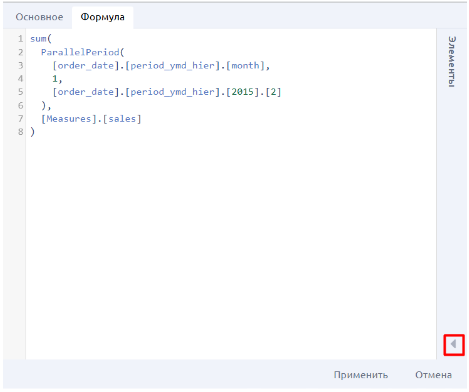Screen dimensions: 469x392
Task: Click line number 1 in the gutter
Action: tap(21, 39)
